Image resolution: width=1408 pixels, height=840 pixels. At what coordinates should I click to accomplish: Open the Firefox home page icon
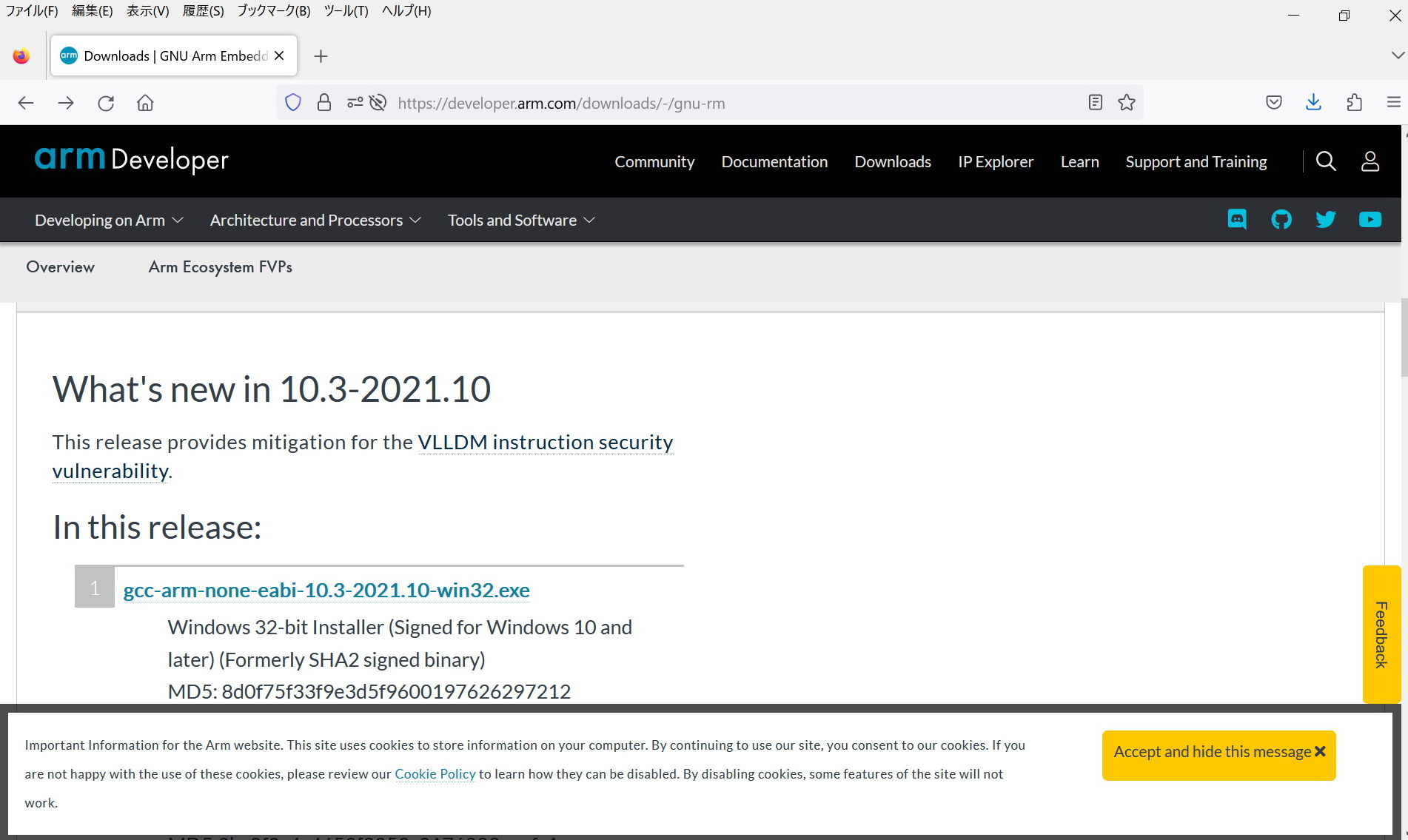click(x=145, y=103)
